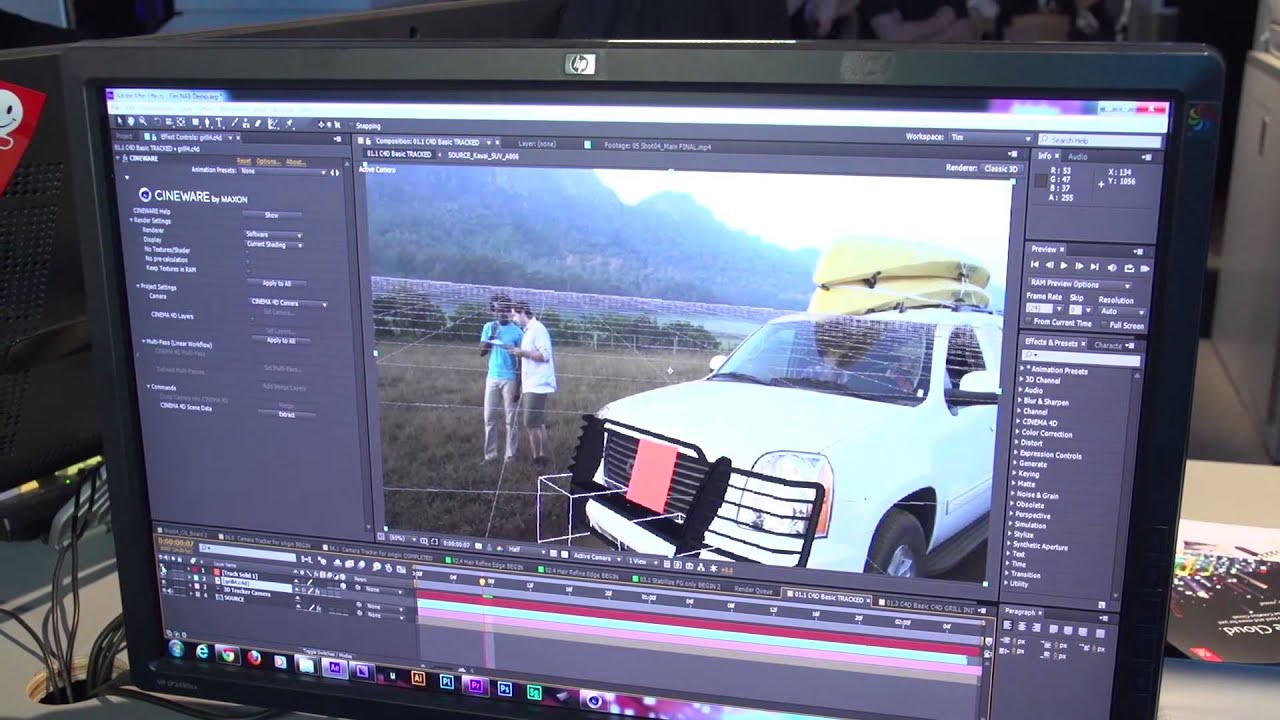Select the Eraser tool

(258, 123)
